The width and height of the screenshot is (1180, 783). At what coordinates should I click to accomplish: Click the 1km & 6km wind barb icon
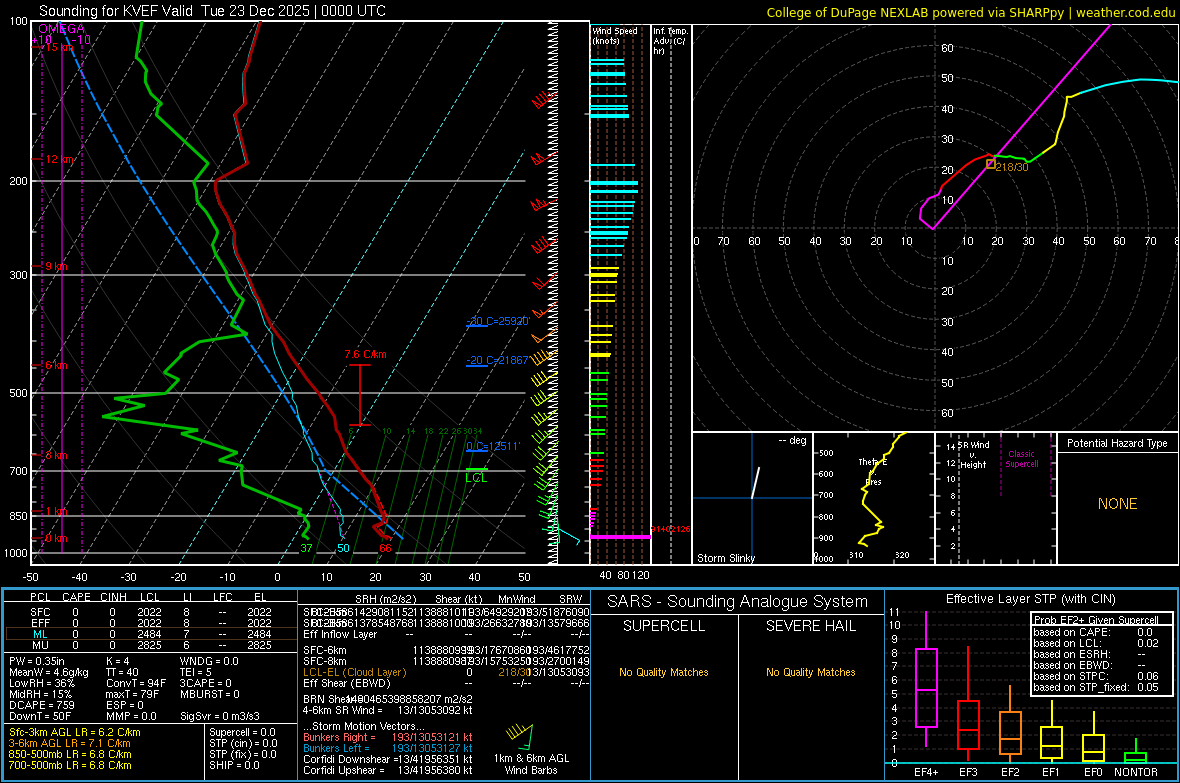tap(520, 736)
